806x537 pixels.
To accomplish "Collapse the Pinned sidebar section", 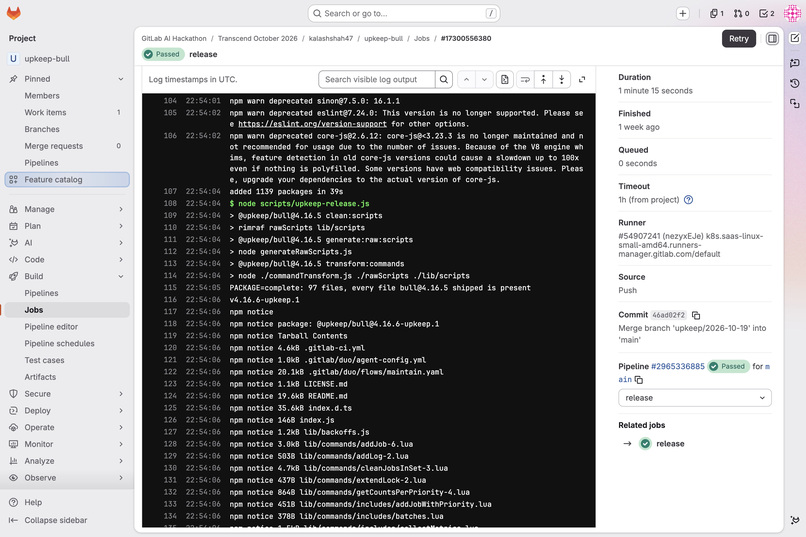I will click(x=121, y=79).
